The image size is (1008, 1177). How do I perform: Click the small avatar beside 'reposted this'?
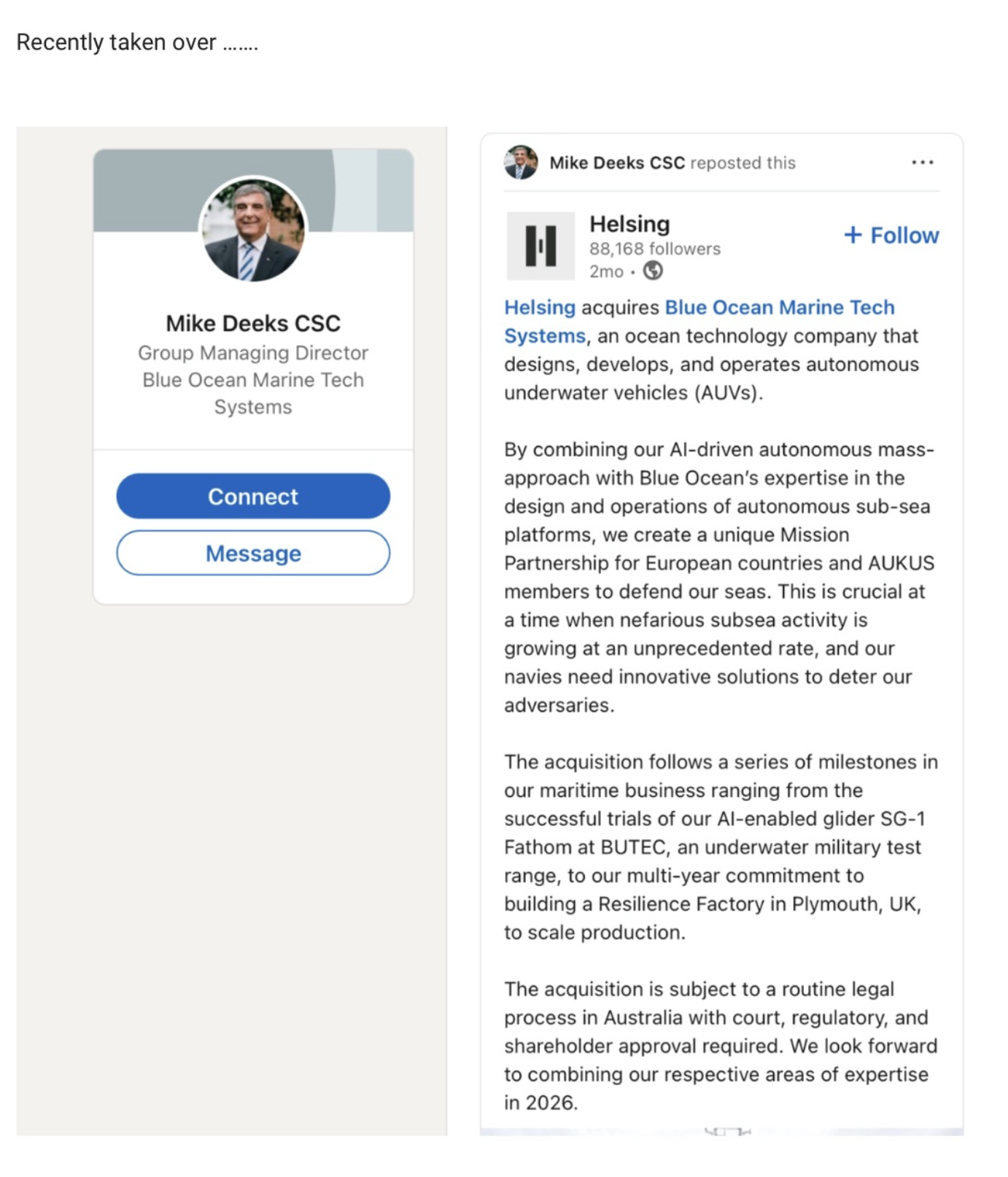pos(521,162)
